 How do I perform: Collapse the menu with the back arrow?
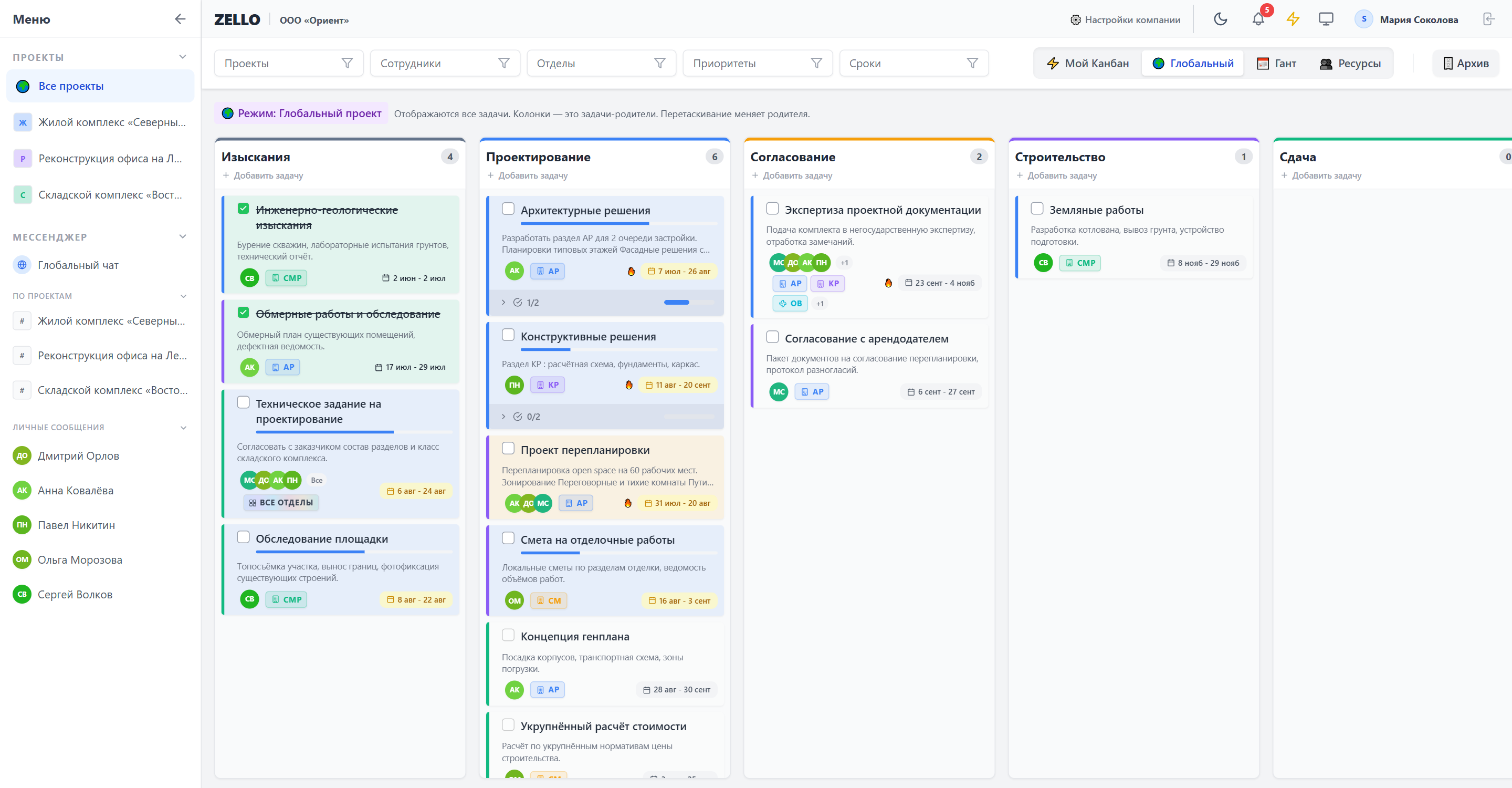click(180, 19)
